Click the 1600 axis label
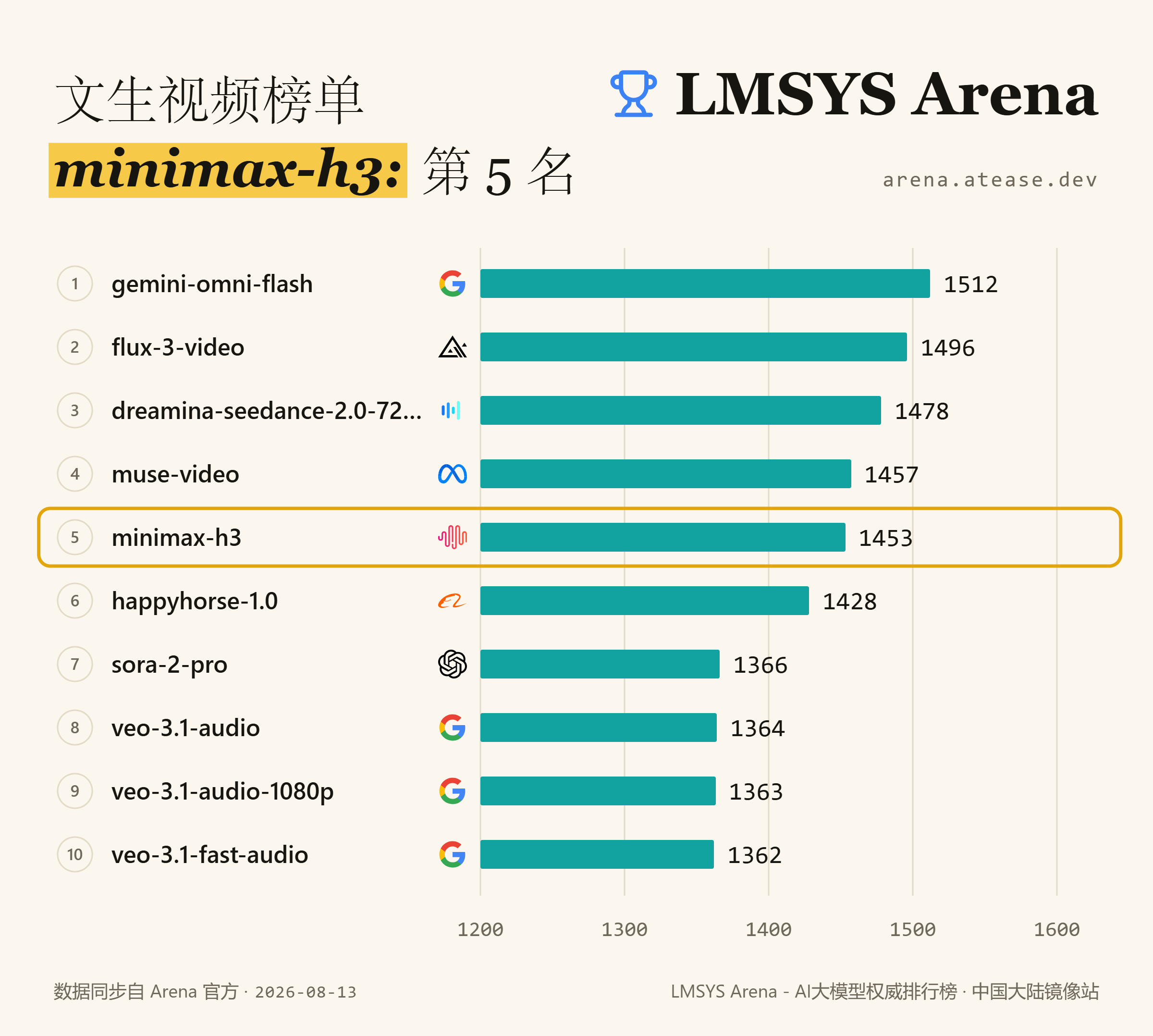Viewport: 1153px width, 1036px height. click(x=1057, y=929)
